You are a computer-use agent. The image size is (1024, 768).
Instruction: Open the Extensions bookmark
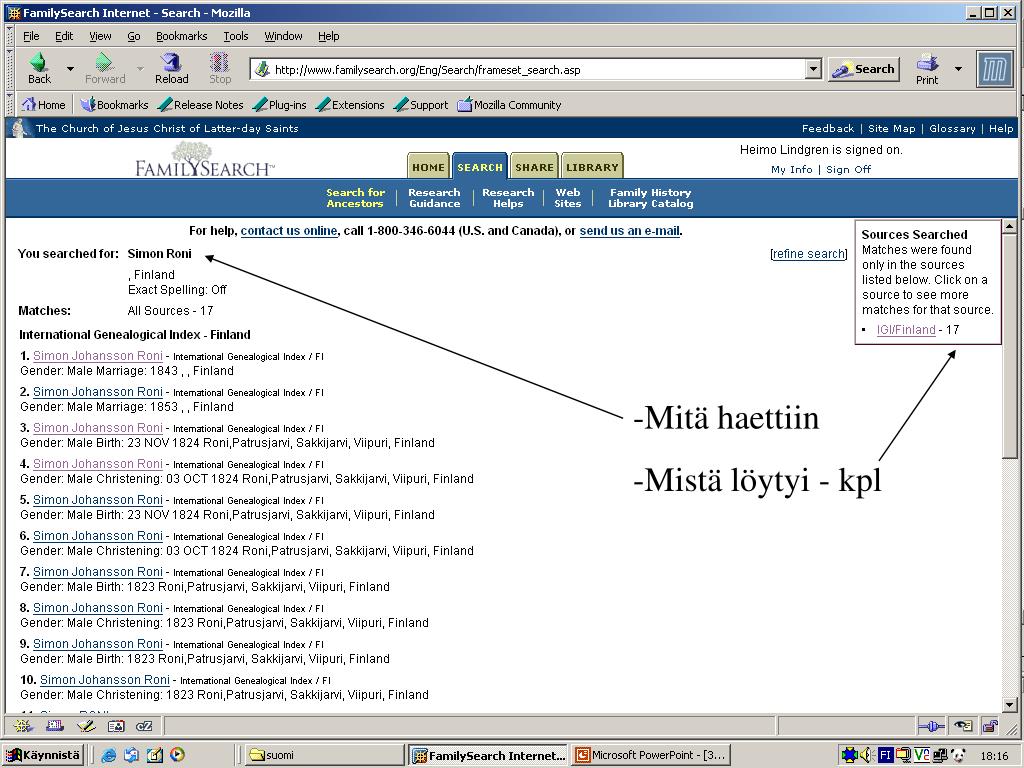pos(350,104)
